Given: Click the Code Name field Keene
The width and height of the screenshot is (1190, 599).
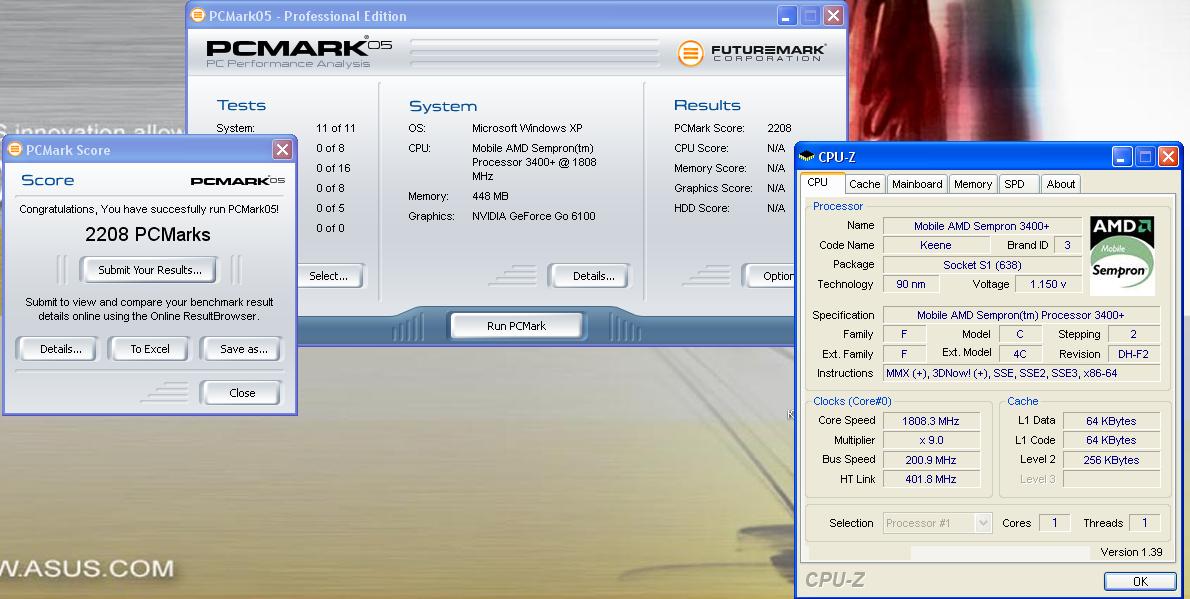Looking at the screenshot, I should pyautogui.click(x=936, y=245).
